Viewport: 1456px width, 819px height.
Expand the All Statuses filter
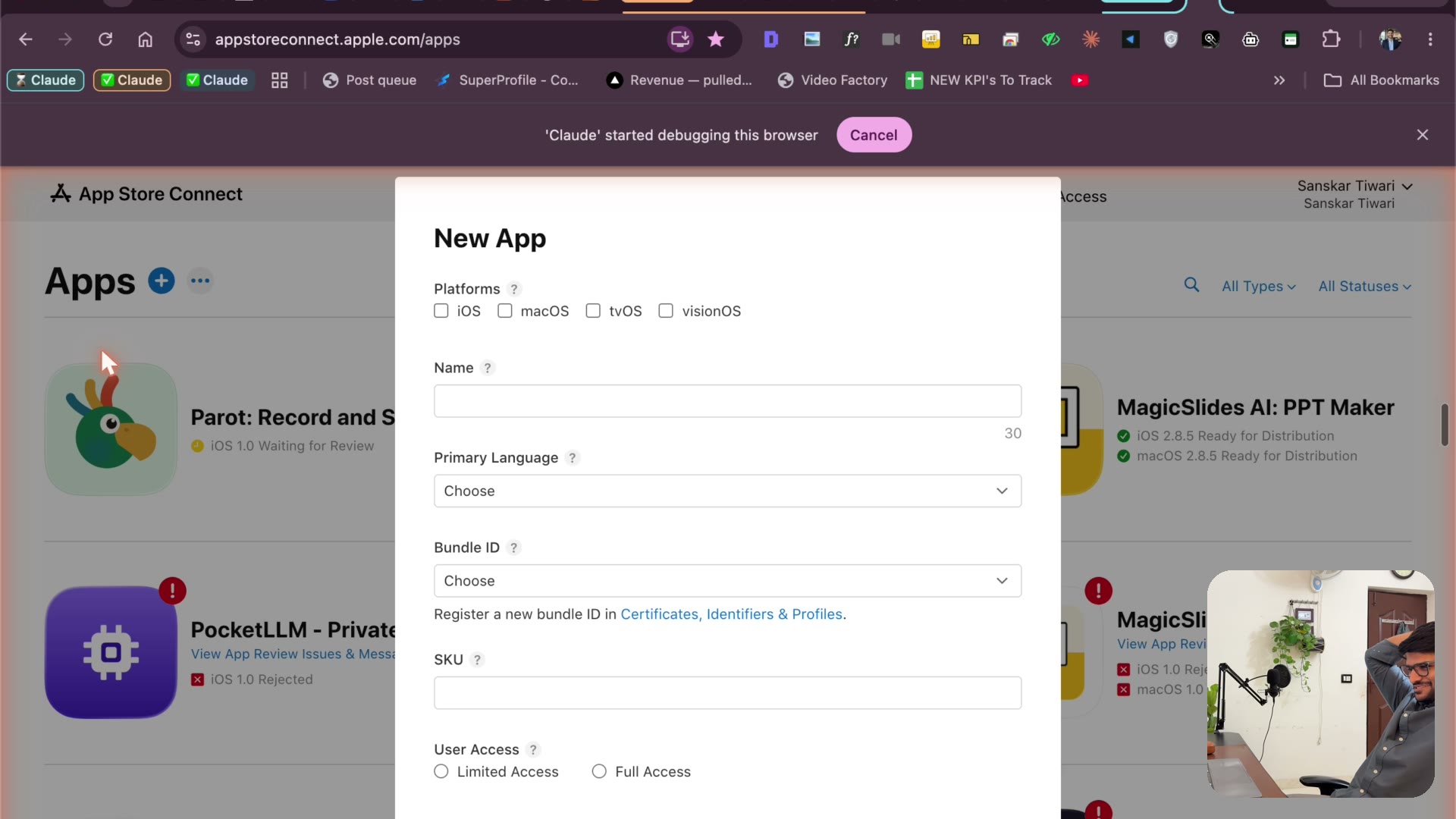pos(1364,287)
